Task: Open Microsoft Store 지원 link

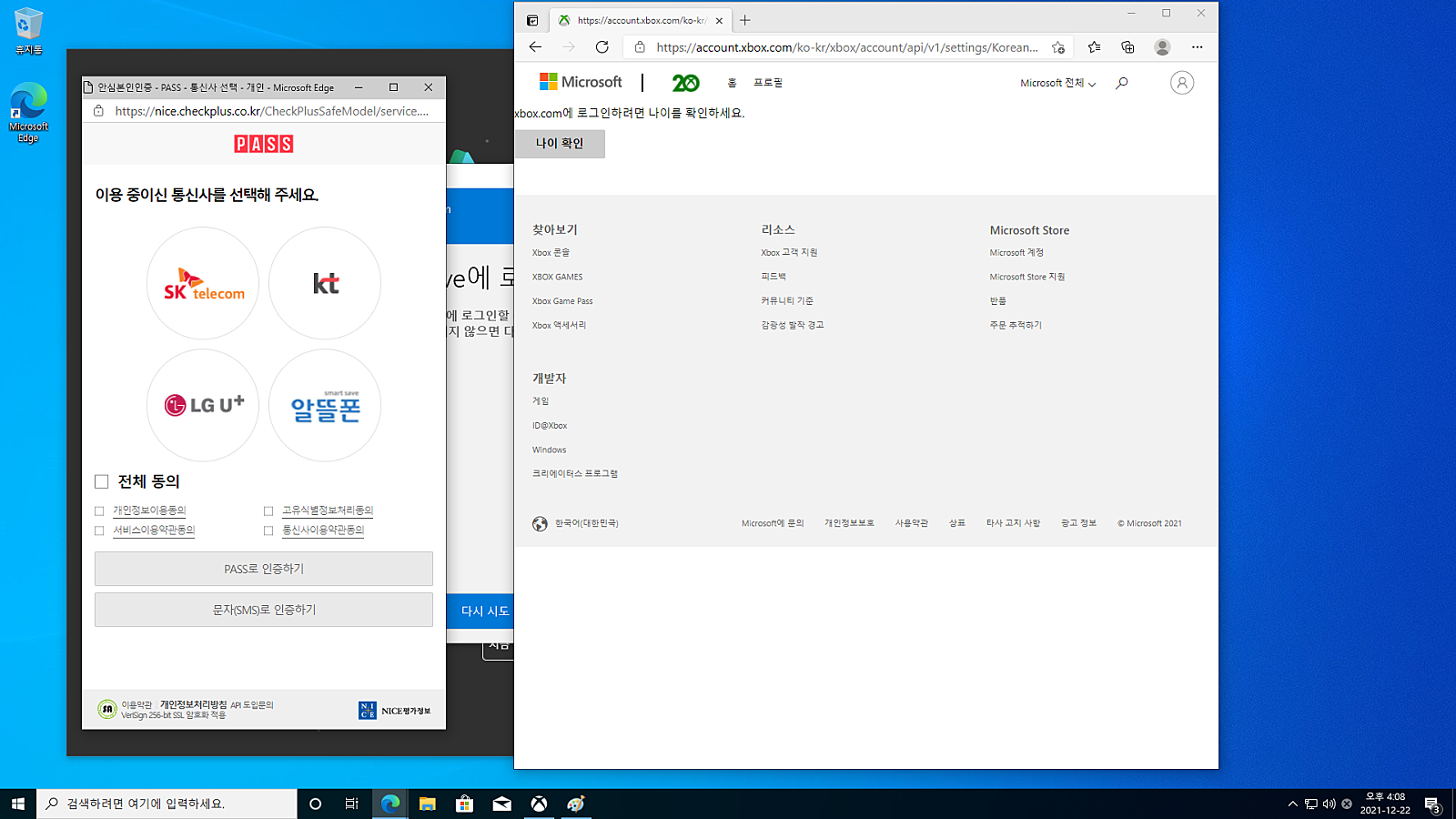Action: coord(1027,277)
